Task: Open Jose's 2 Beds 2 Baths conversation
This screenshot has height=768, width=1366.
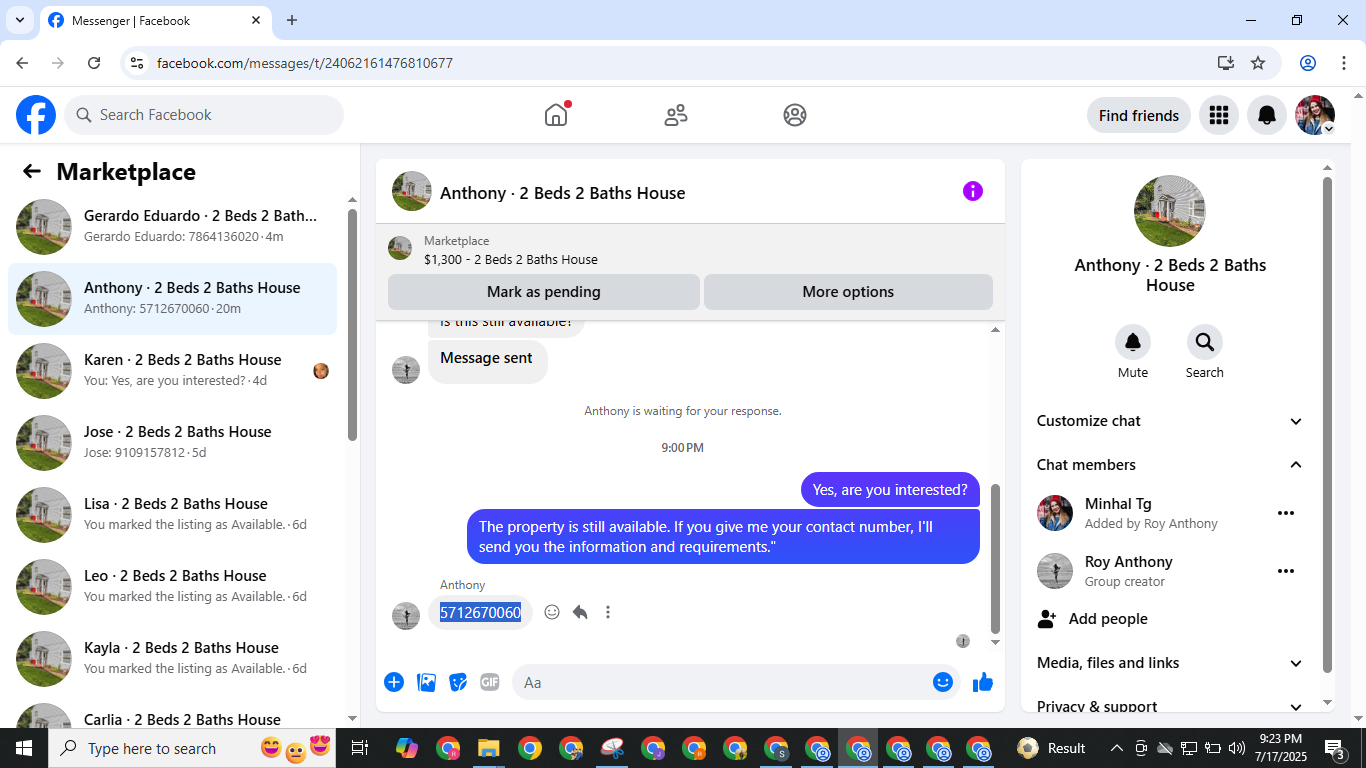Action: 173,443
